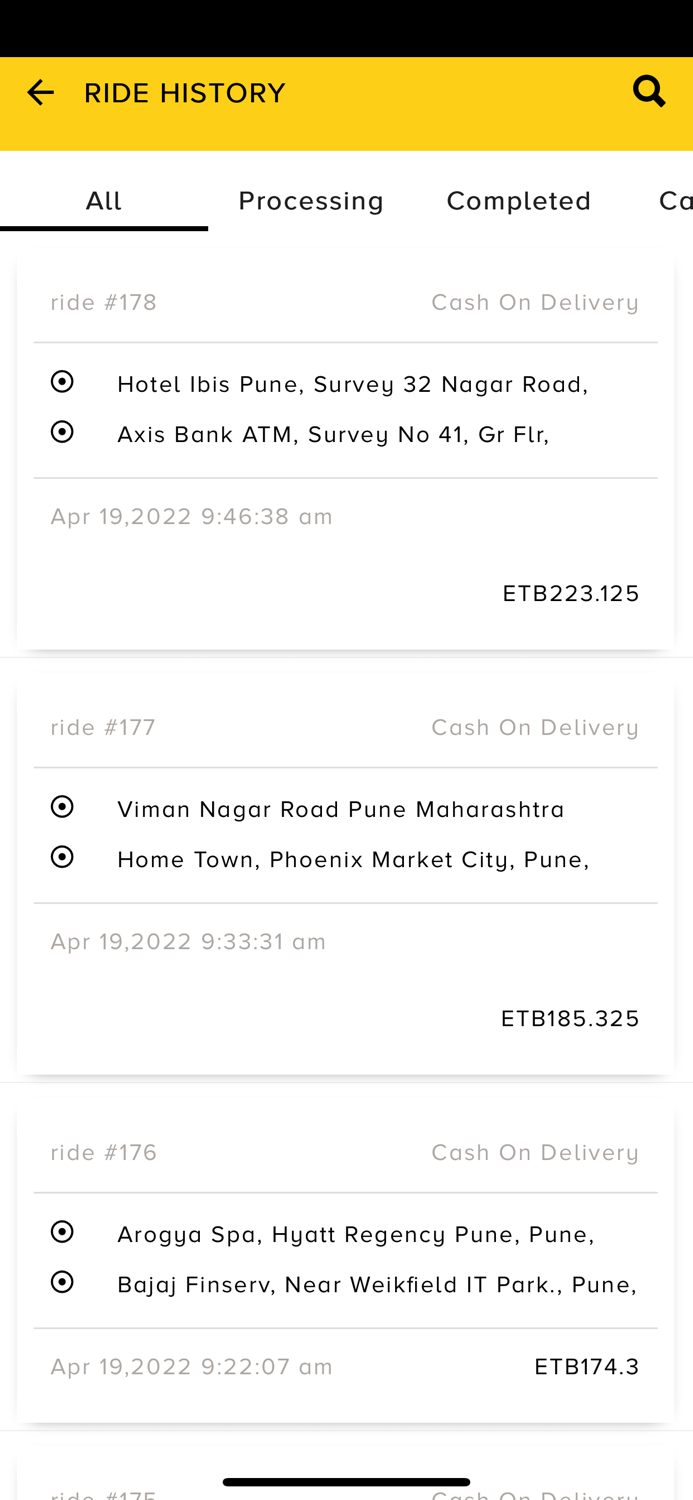Tap the pickup point icon on ride #177

(x=62, y=806)
